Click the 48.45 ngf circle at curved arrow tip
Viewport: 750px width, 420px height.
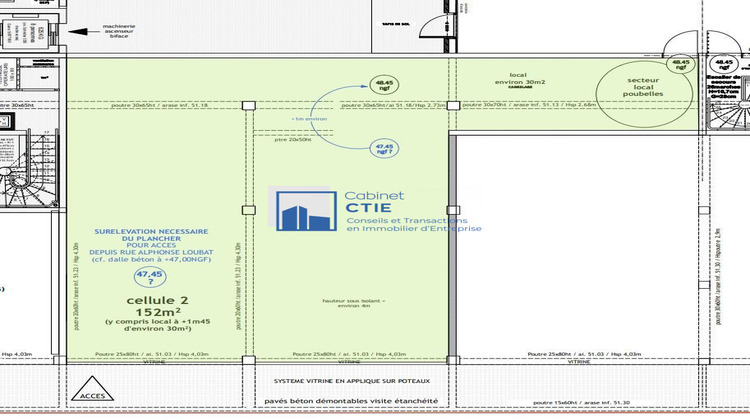point(384,85)
